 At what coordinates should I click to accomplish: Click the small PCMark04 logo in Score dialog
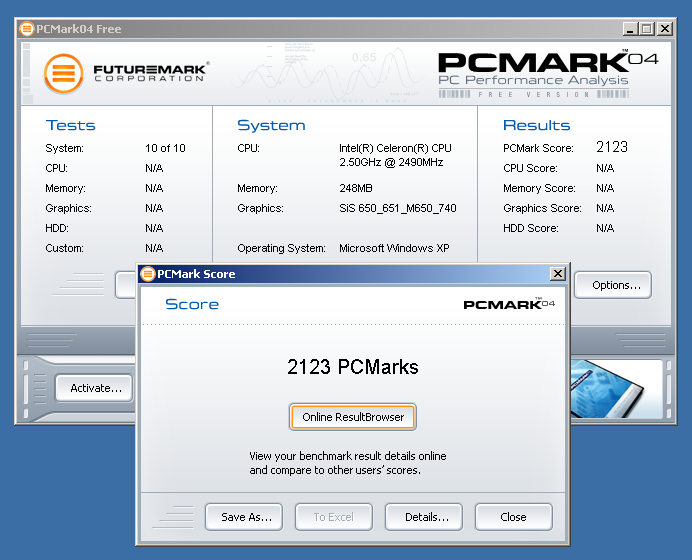coord(509,304)
